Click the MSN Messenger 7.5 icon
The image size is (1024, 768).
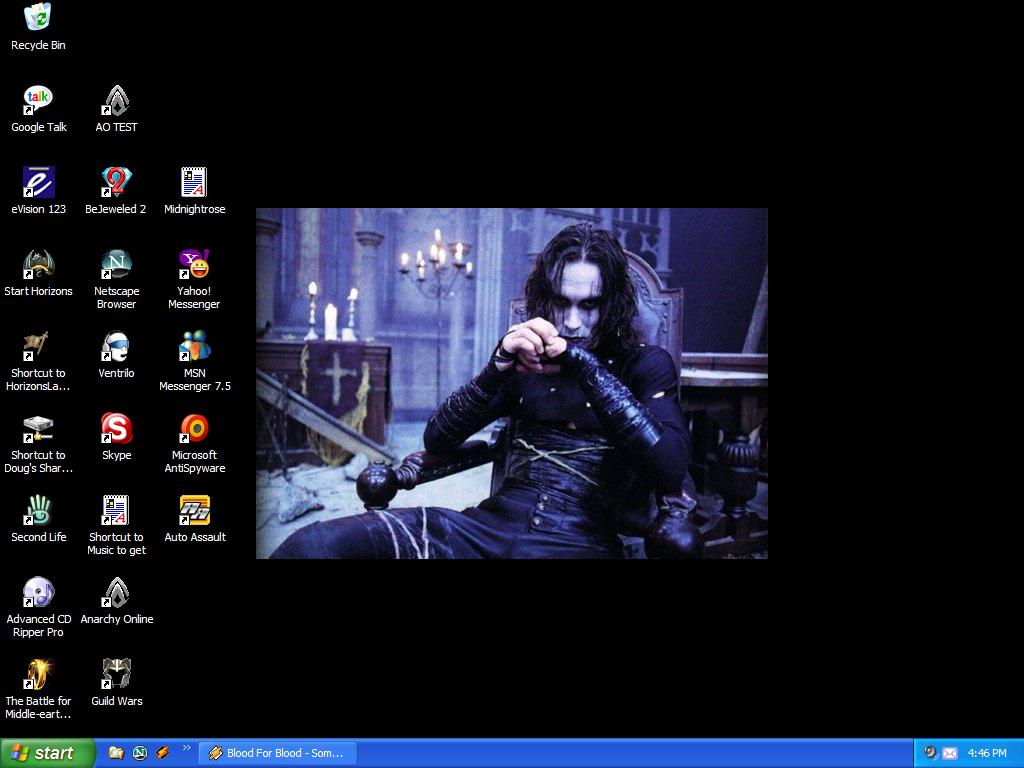pyautogui.click(x=194, y=346)
